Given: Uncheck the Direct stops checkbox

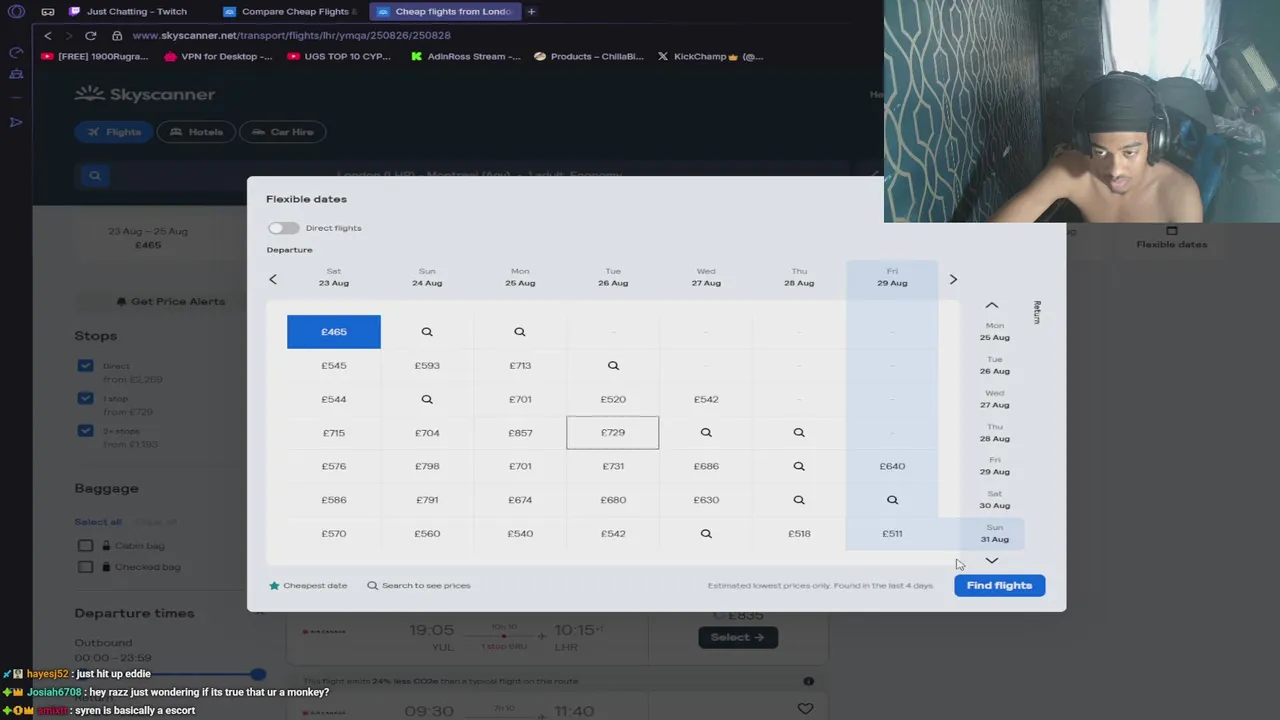Looking at the screenshot, I should click(85, 366).
